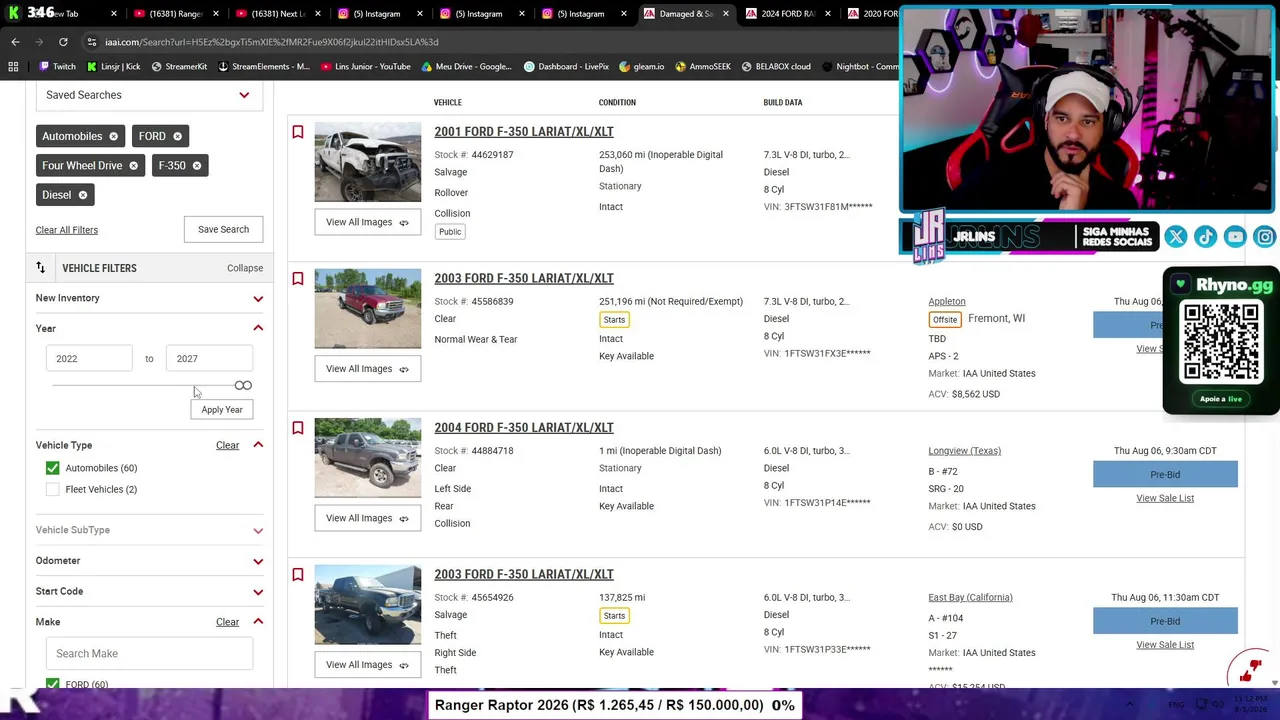
Task: Open the BELABOX cloud bookmark
Action: pyautogui.click(x=775, y=67)
